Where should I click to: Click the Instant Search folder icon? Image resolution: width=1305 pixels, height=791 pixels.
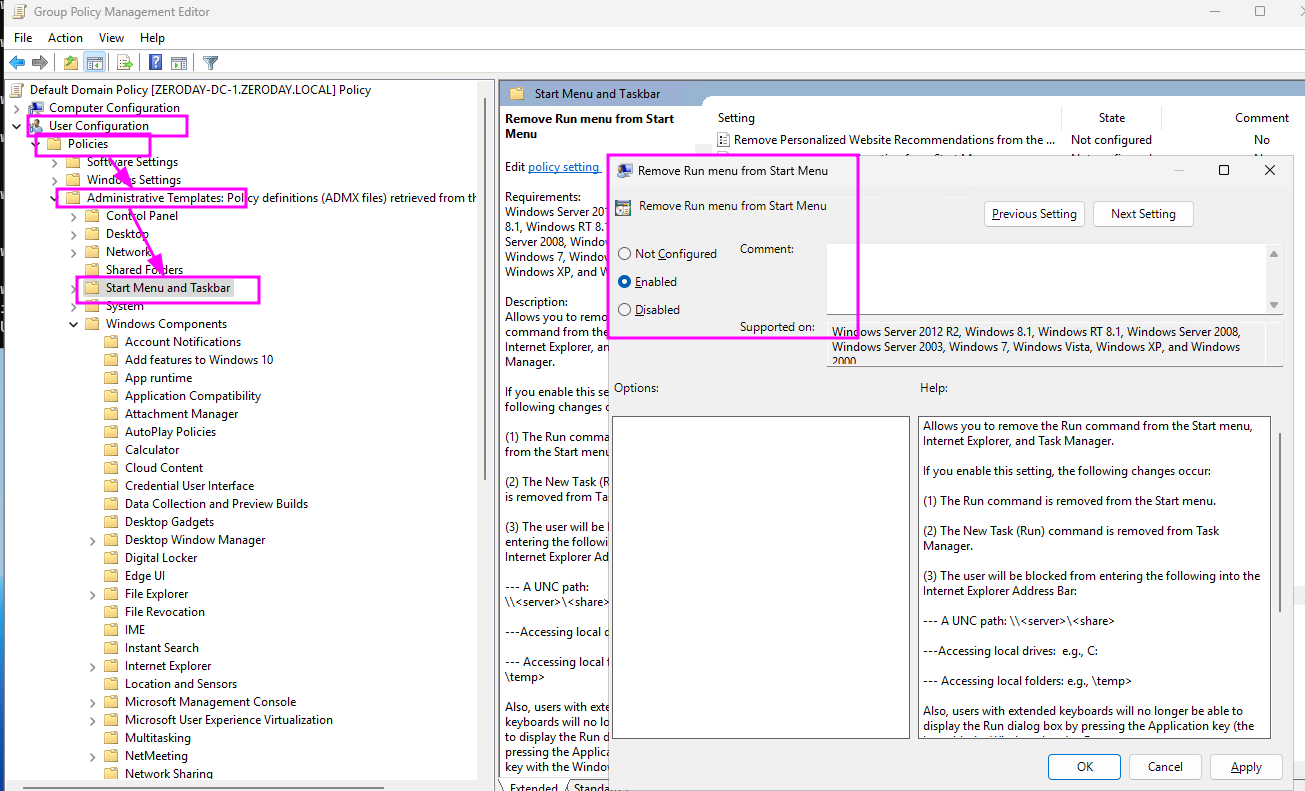pyautogui.click(x=112, y=648)
